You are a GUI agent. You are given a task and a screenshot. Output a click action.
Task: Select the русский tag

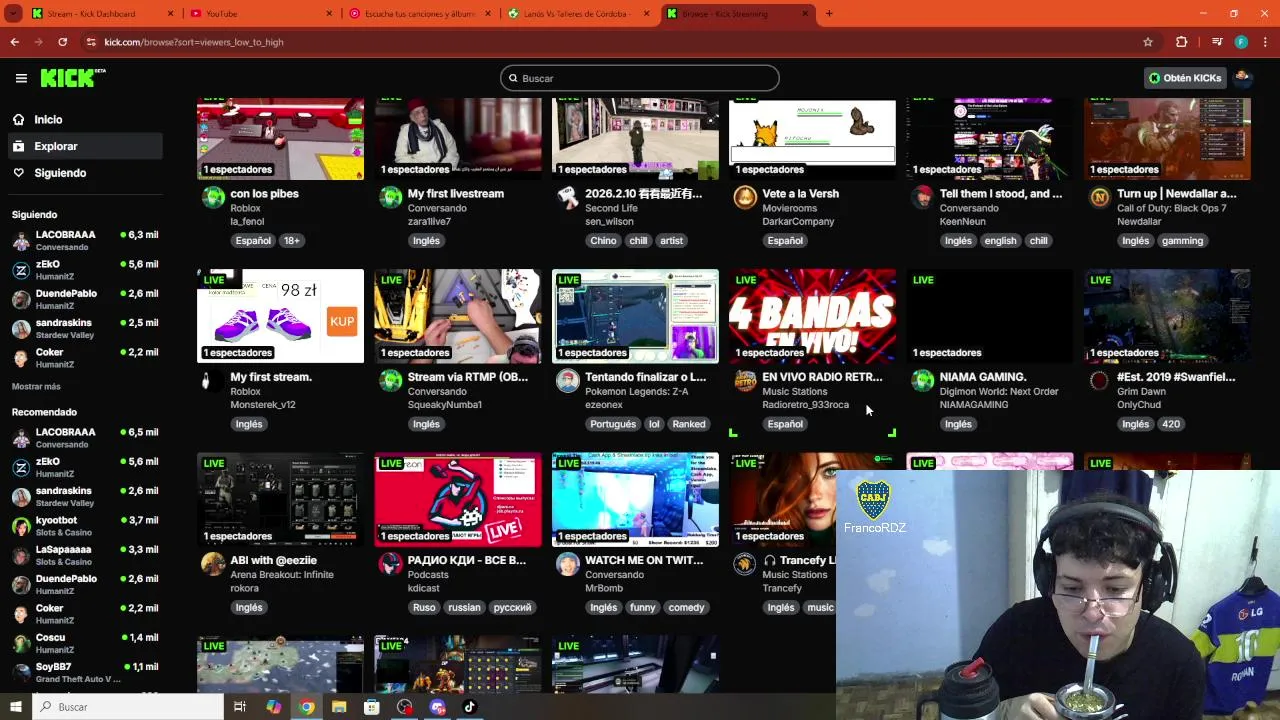pos(512,607)
